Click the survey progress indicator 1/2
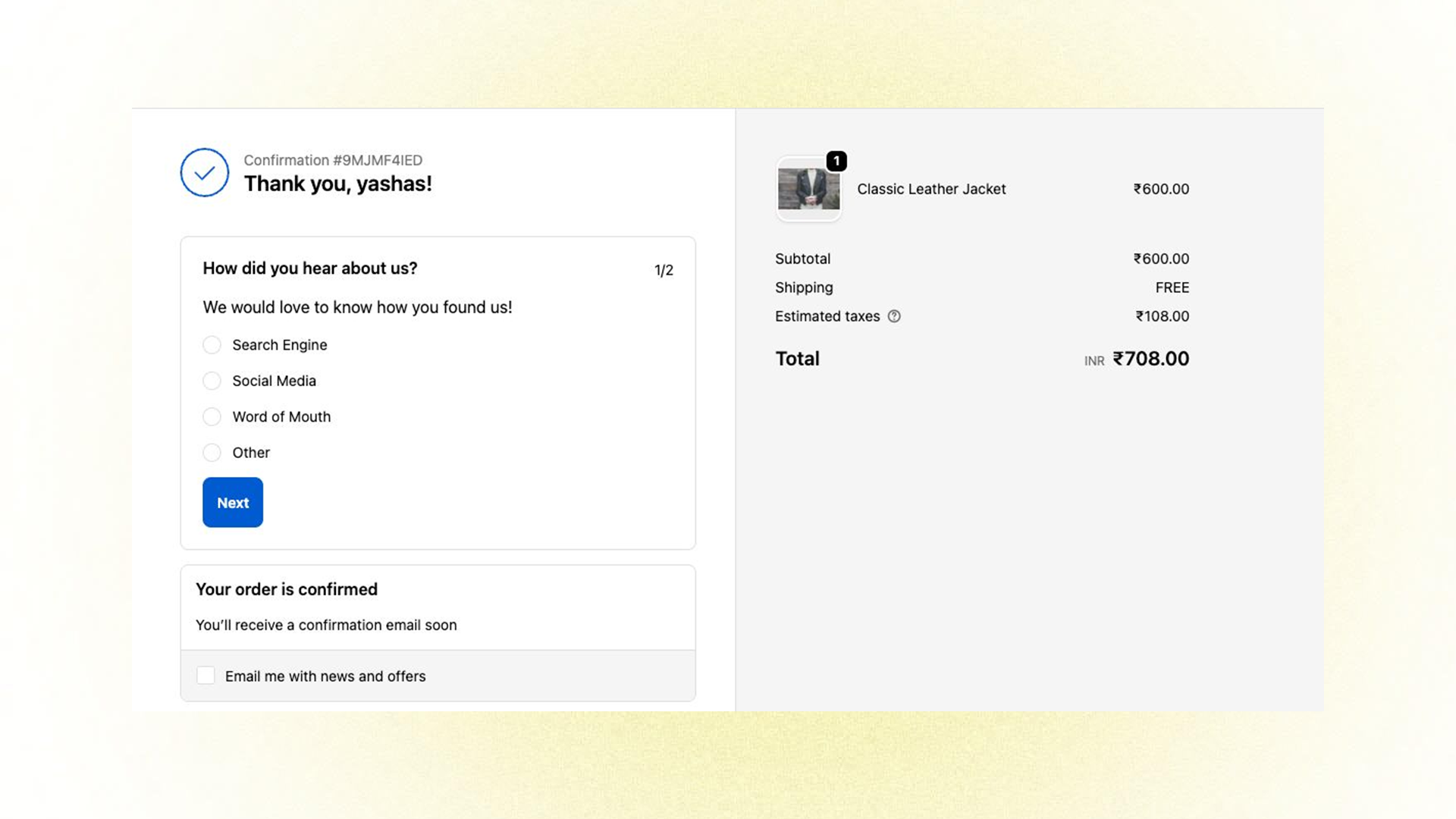The width and height of the screenshot is (1456, 819). tap(663, 269)
